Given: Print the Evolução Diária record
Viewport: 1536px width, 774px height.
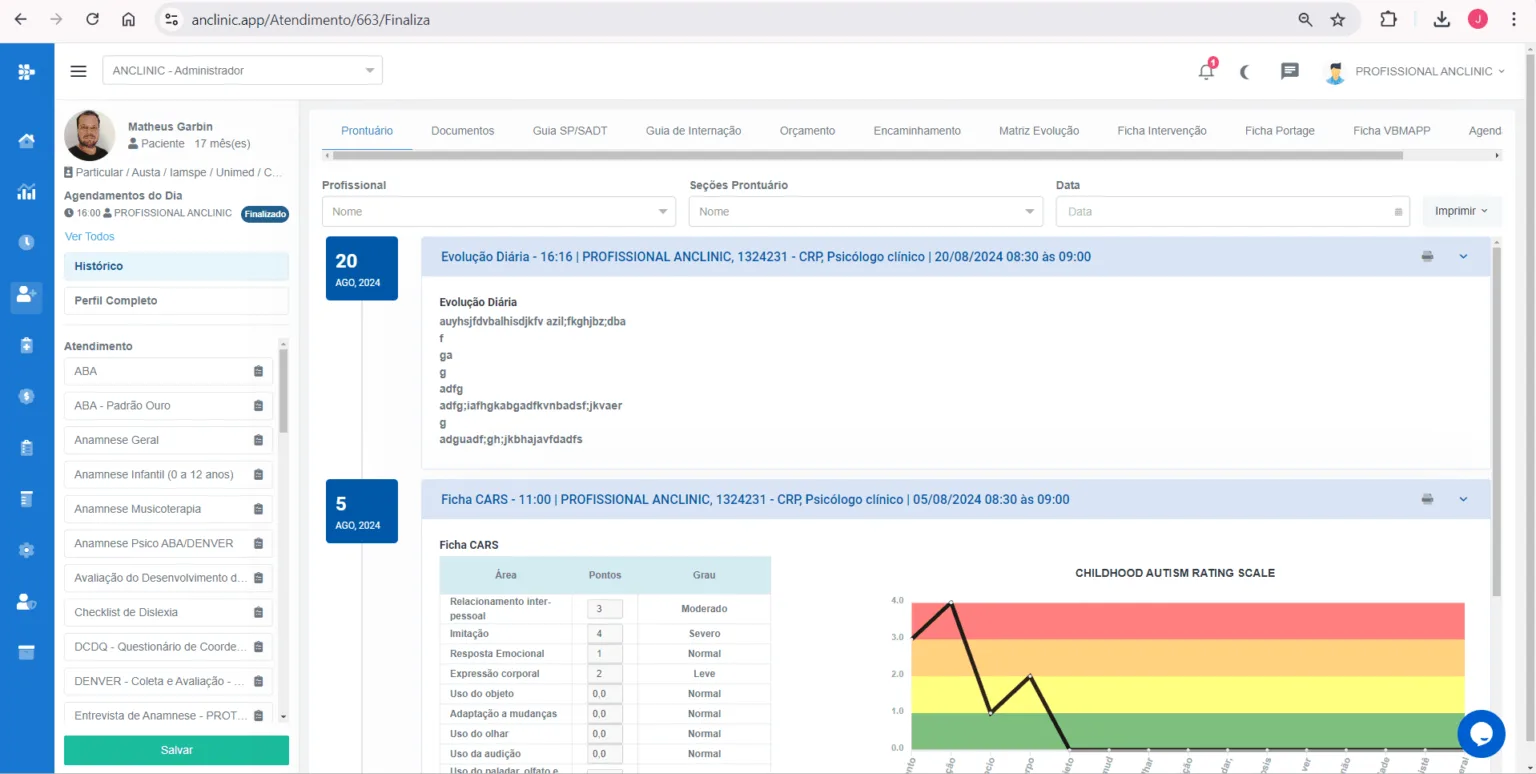Looking at the screenshot, I should point(1427,257).
